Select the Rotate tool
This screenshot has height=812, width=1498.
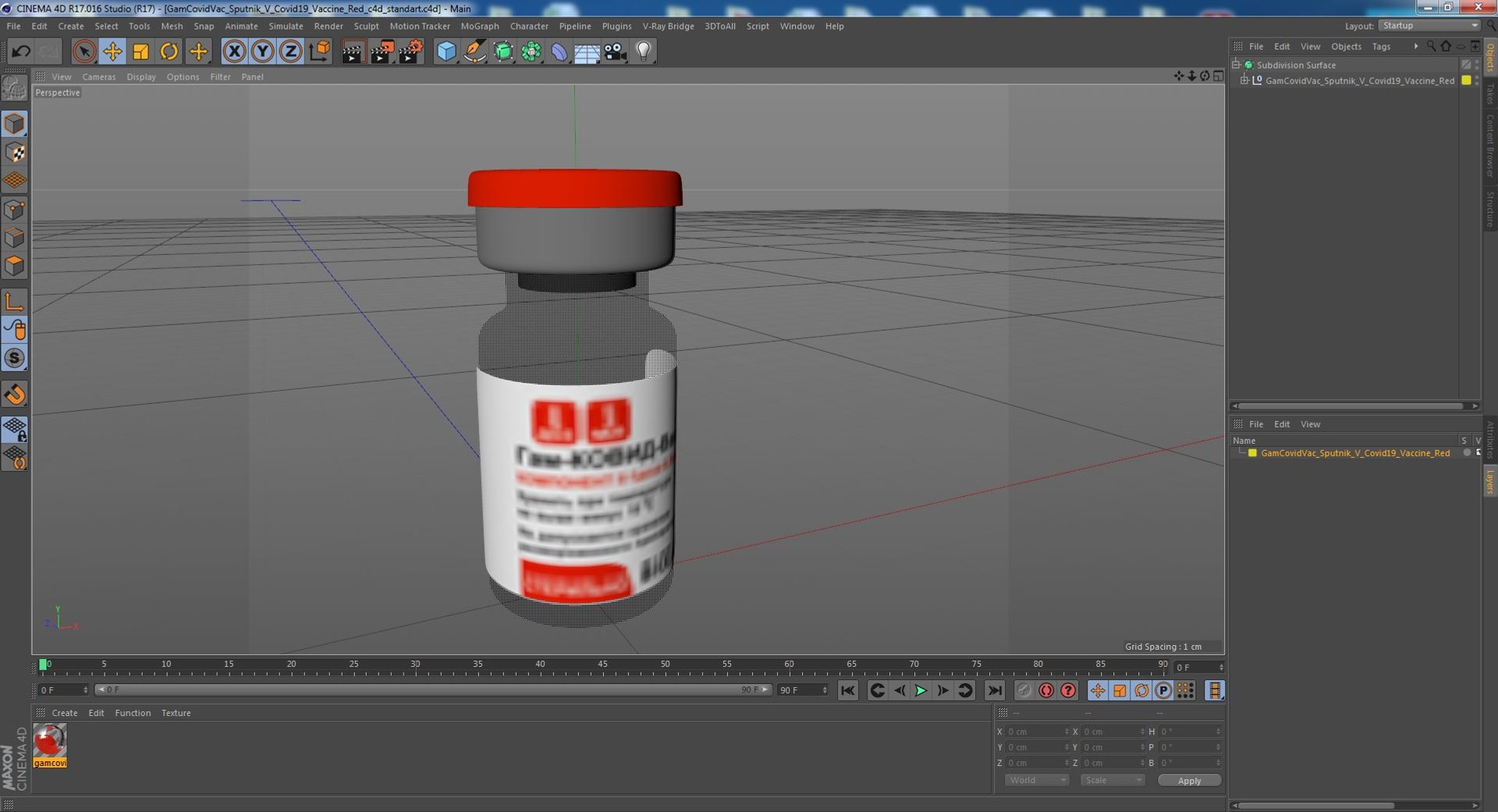point(169,51)
